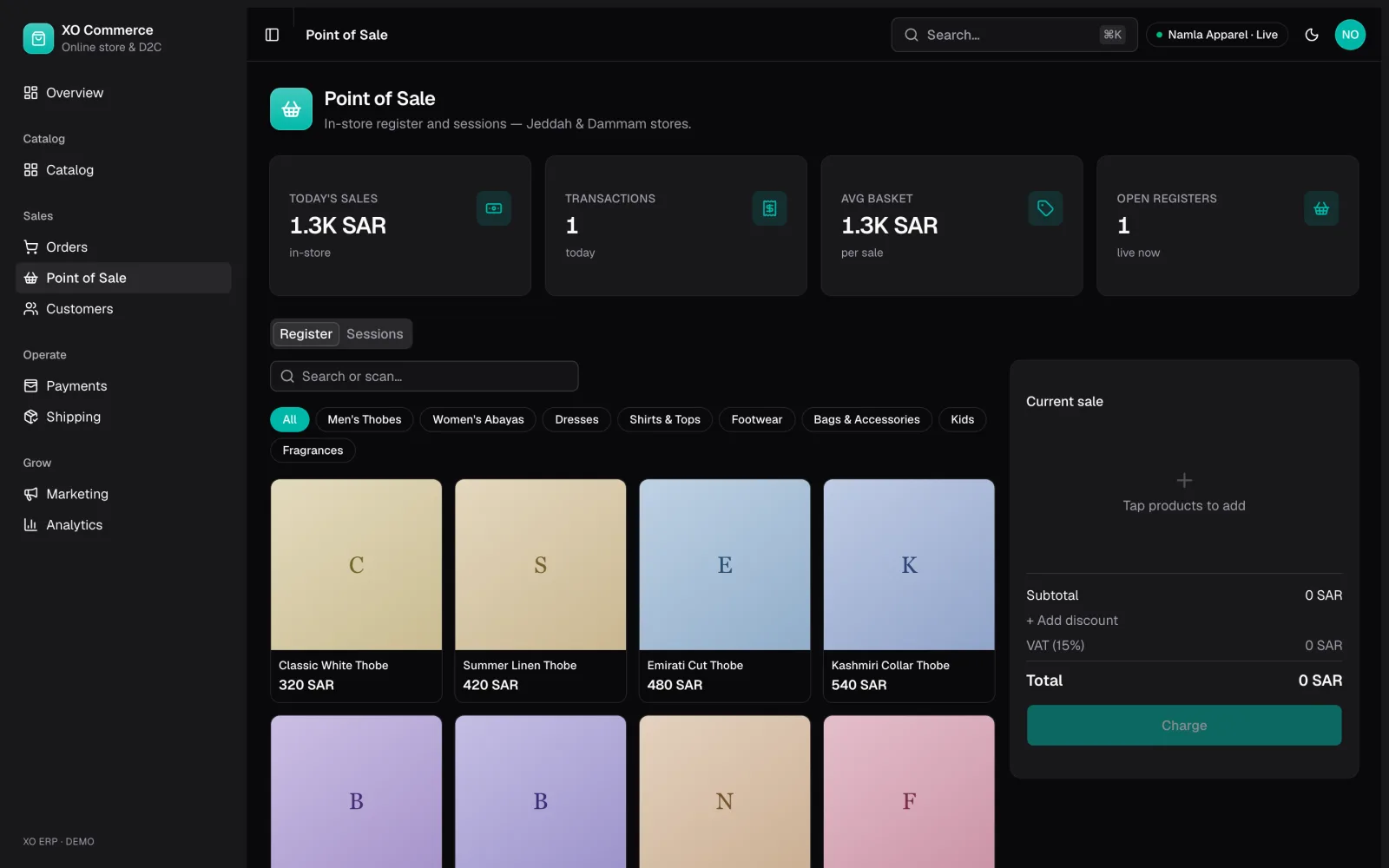Open Analytics from the sidebar
This screenshot has width=1389, height=868.
coord(123,525)
